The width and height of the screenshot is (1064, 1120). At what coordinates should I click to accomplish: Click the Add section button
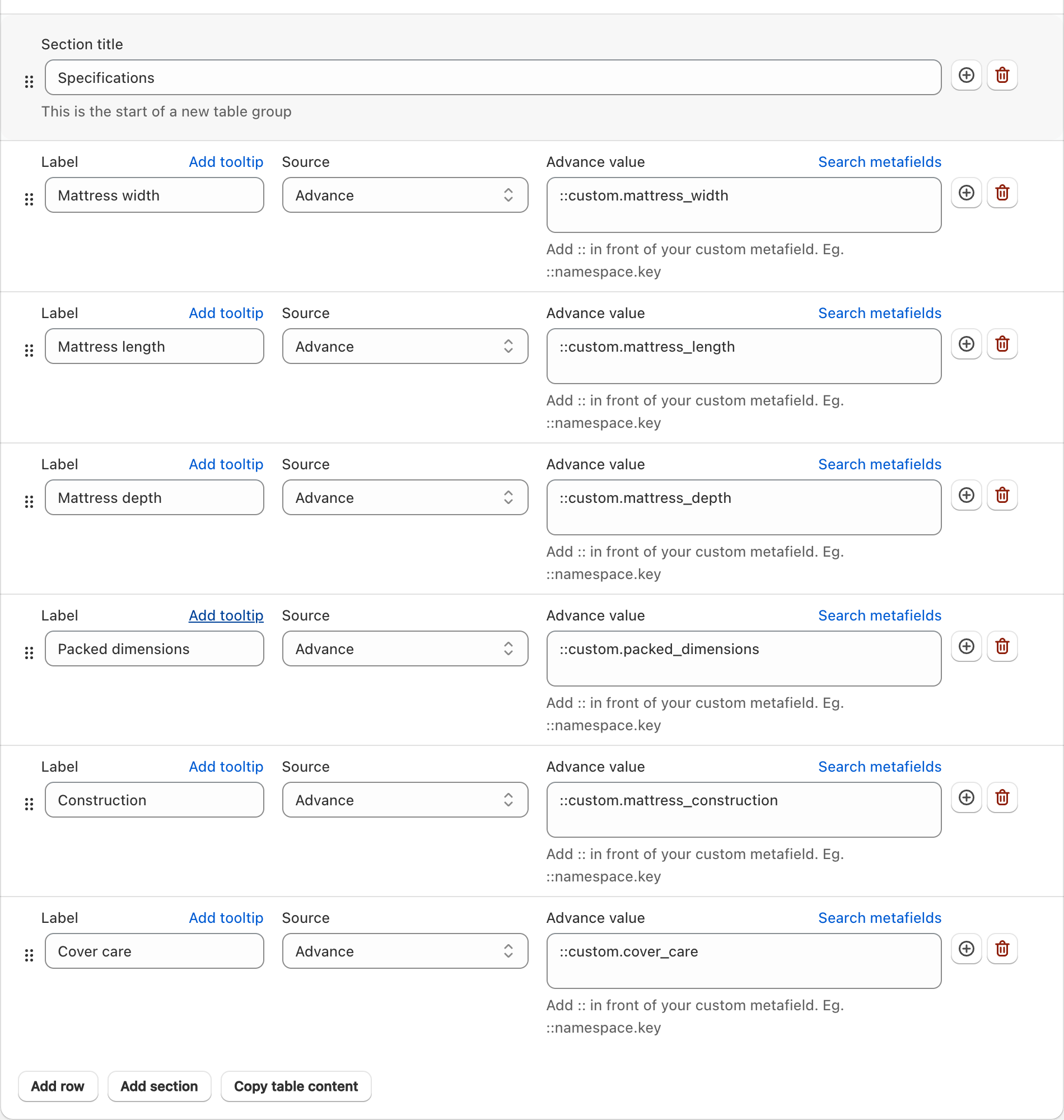(160, 1087)
